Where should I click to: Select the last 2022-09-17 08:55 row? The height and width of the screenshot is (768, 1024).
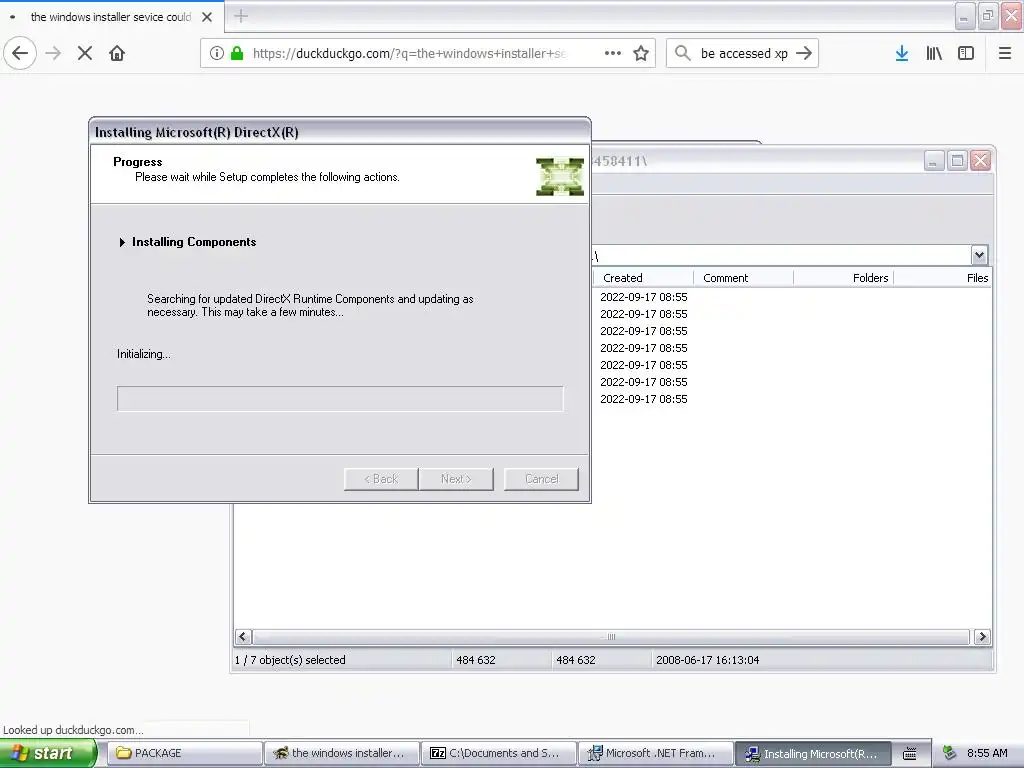(643, 399)
